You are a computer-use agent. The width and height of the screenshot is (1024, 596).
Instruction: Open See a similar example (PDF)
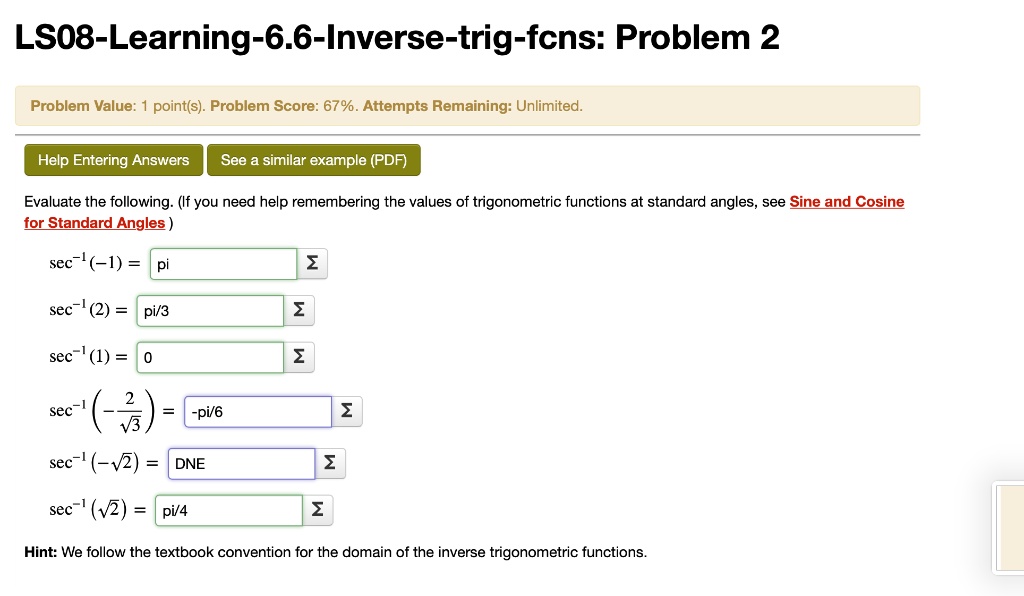point(313,160)
